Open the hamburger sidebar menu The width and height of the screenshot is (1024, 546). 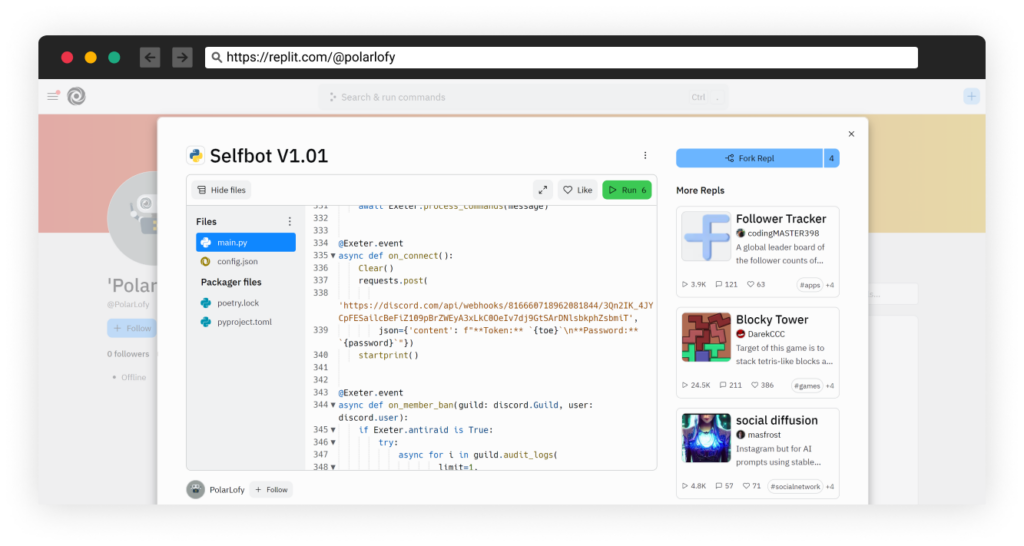click(x=53, y=96)
